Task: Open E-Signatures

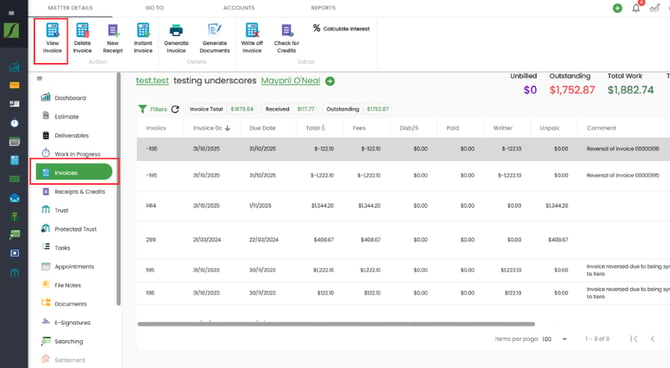Action: [x=66, y=322]
